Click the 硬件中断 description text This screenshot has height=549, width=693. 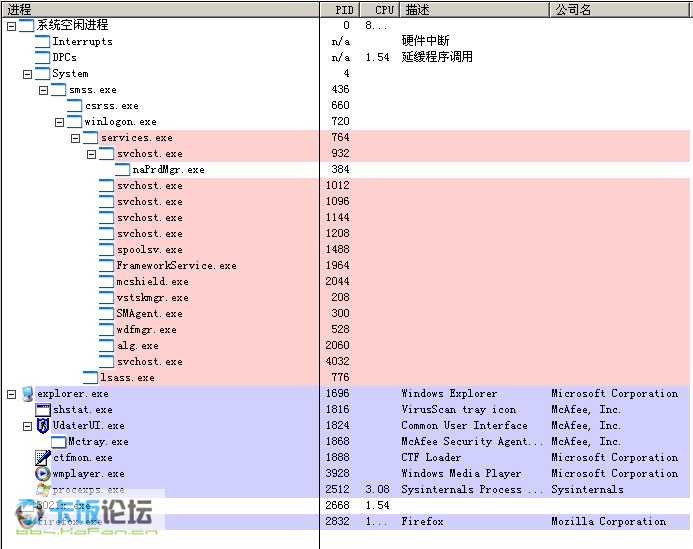tap(425, 41)
